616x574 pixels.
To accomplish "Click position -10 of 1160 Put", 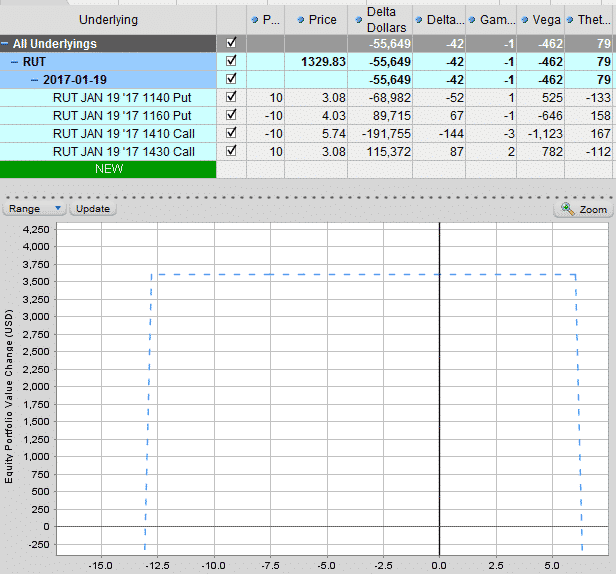I will pyautogui.click(x=273, y=116).
